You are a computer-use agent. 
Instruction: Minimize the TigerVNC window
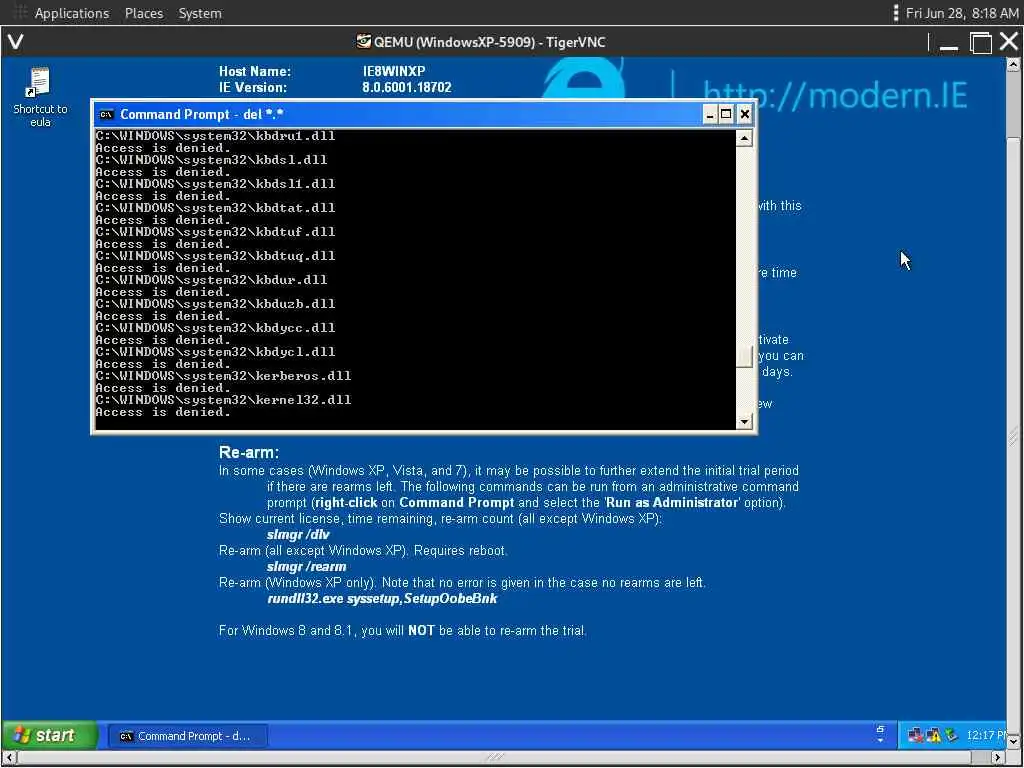(x=948, y=43)
